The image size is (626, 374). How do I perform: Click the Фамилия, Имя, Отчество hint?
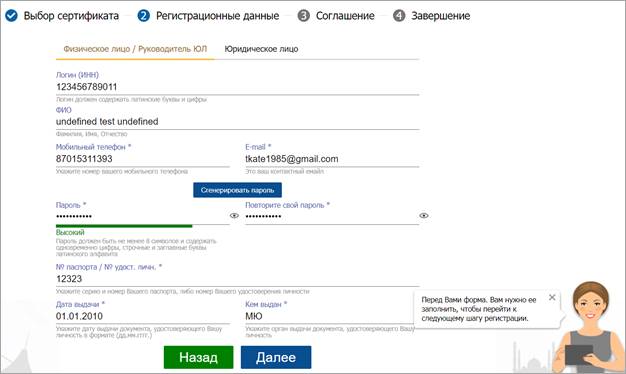[x=91, y=134]
